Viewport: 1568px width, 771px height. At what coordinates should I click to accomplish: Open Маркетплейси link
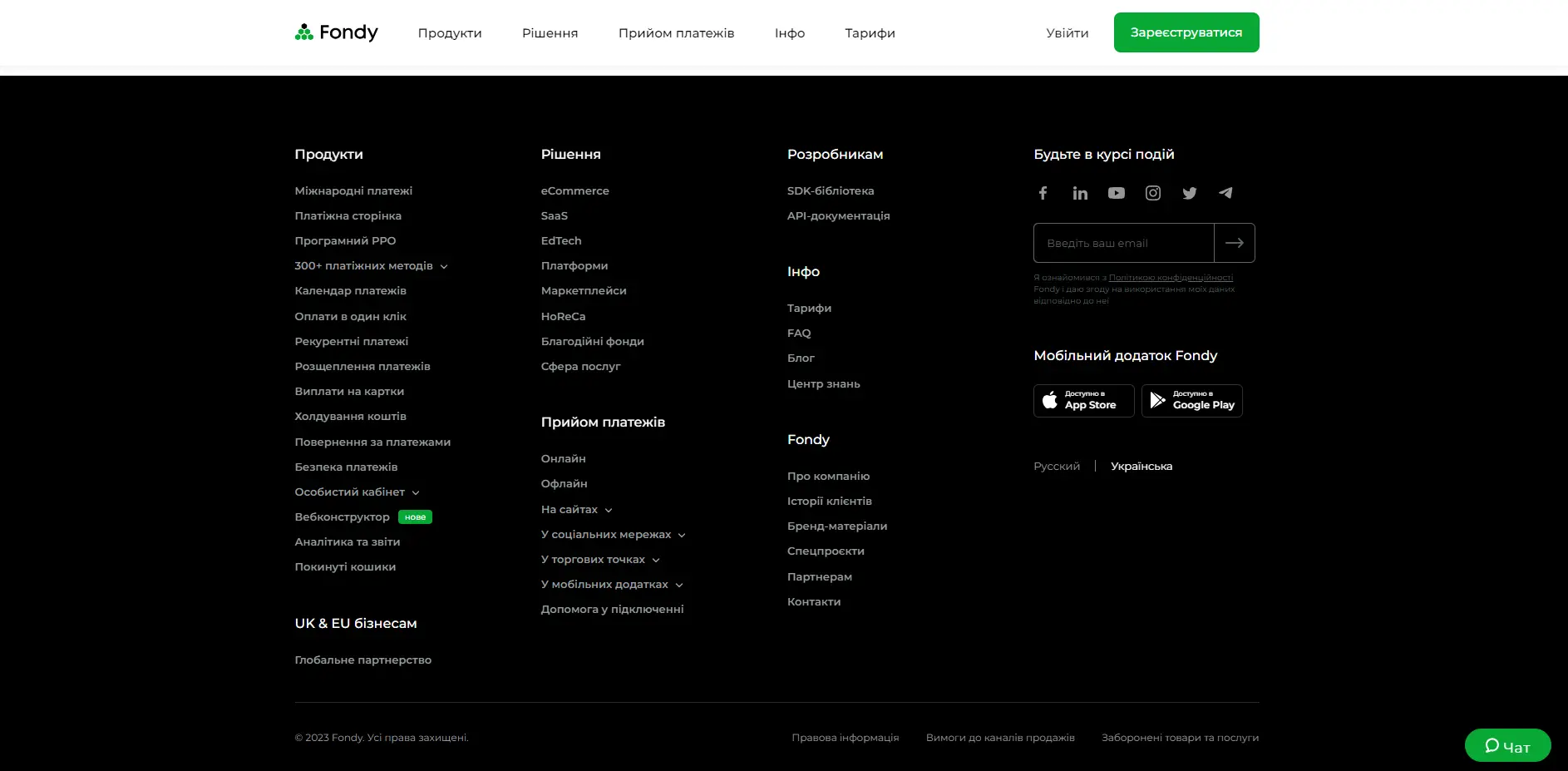click(584, 291)
